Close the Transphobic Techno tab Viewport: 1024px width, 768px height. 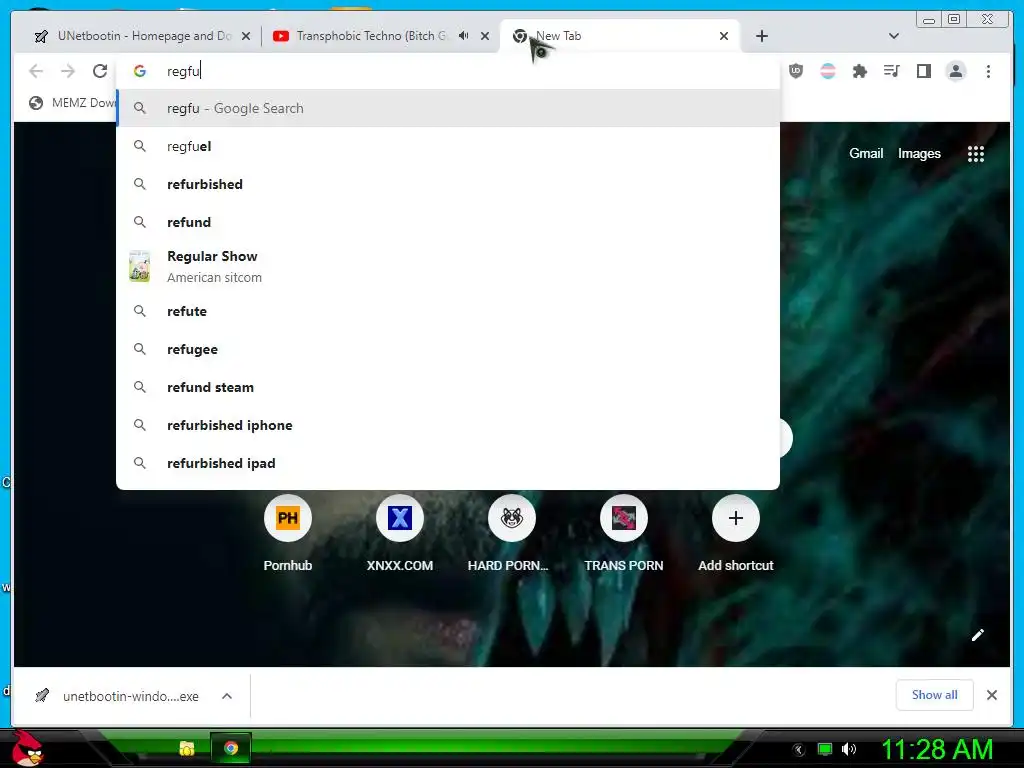485,36
